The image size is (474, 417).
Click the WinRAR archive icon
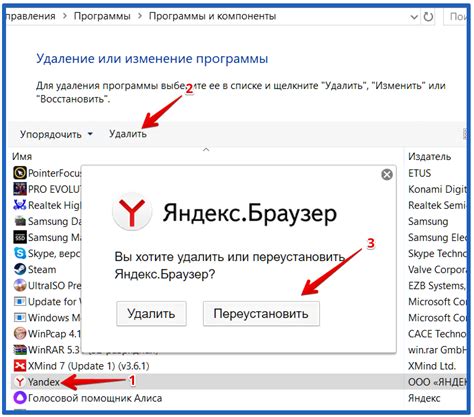tap(20, 349)
